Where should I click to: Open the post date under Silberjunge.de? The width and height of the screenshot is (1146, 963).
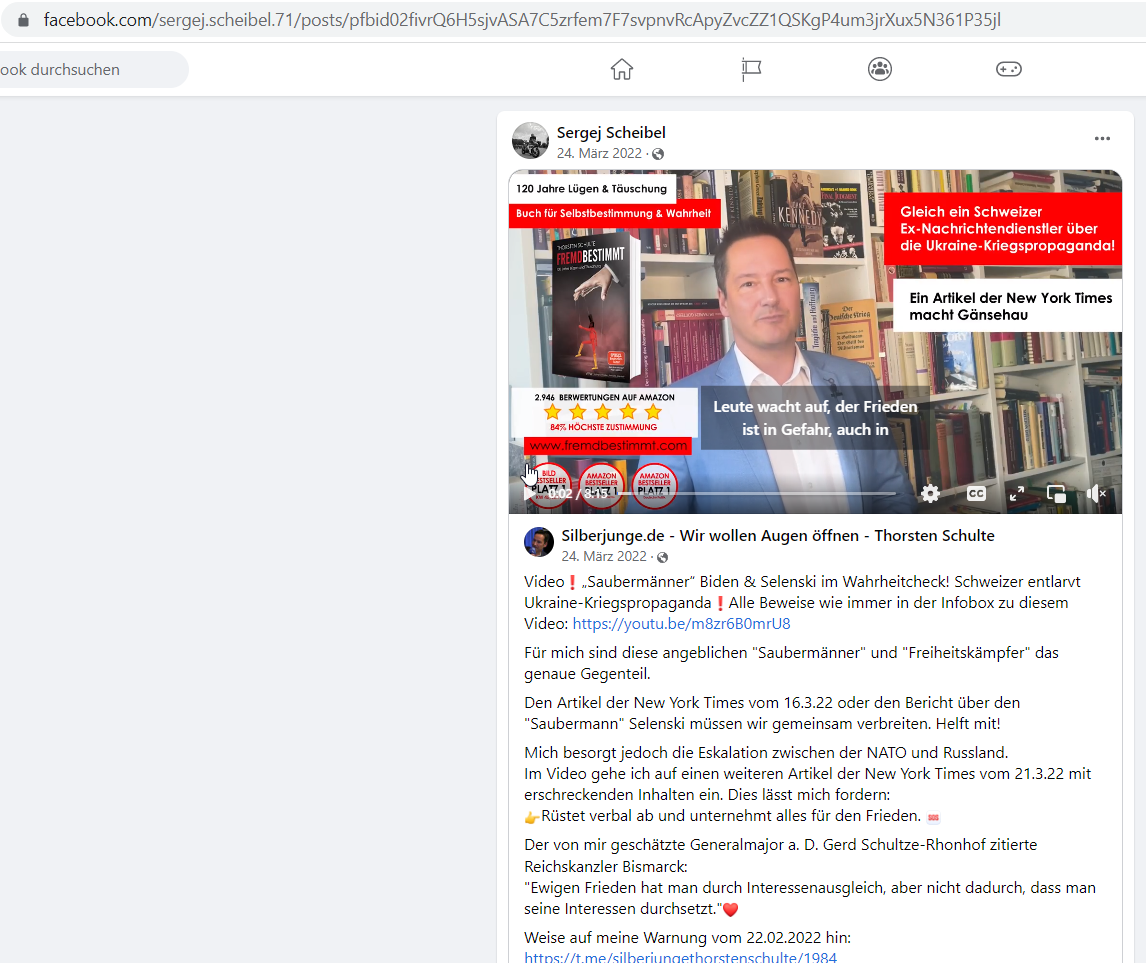604,557
